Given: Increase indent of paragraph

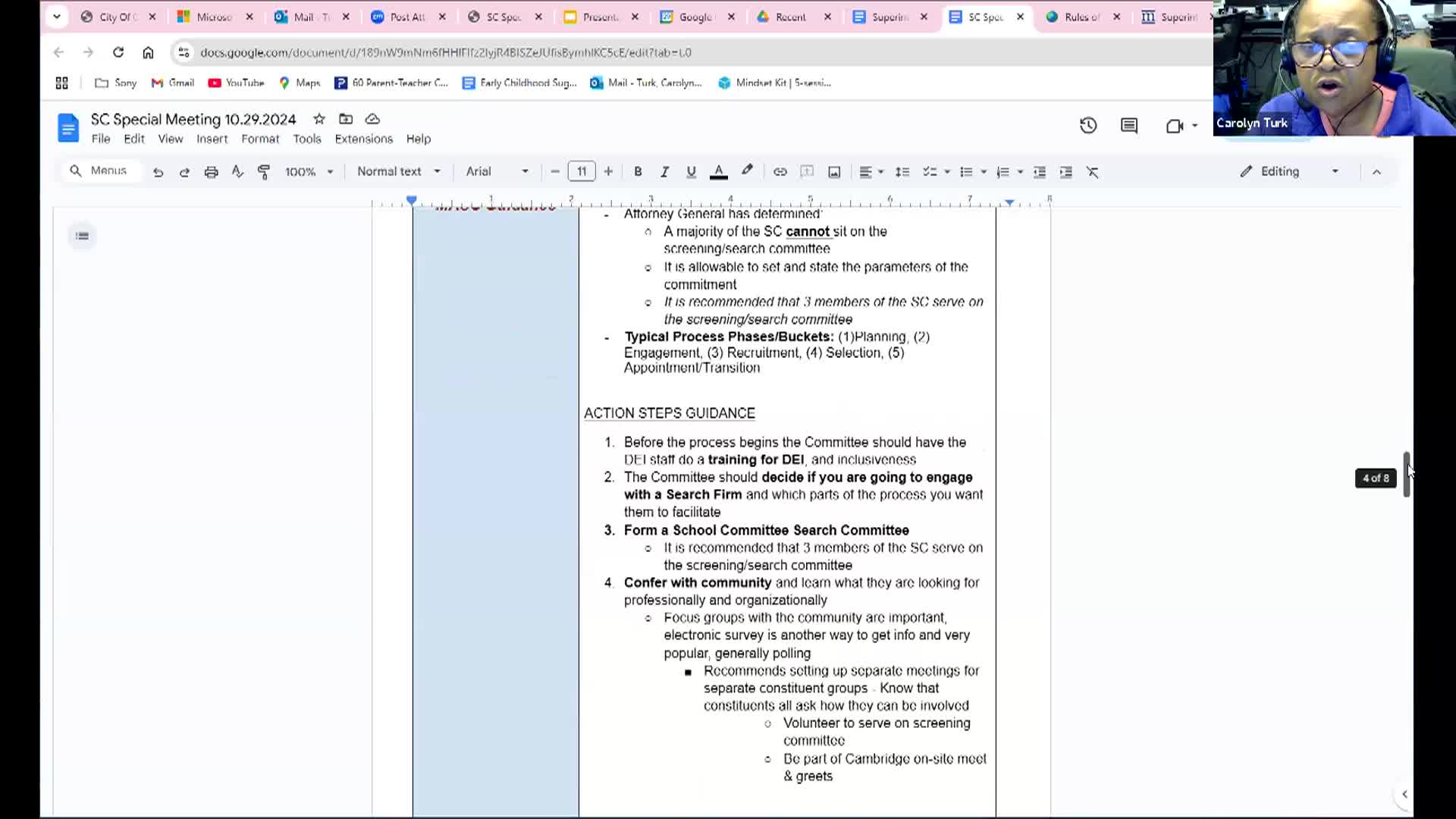Looking at the screenshot, I should pyautogui.click(x=1065, y=172).
